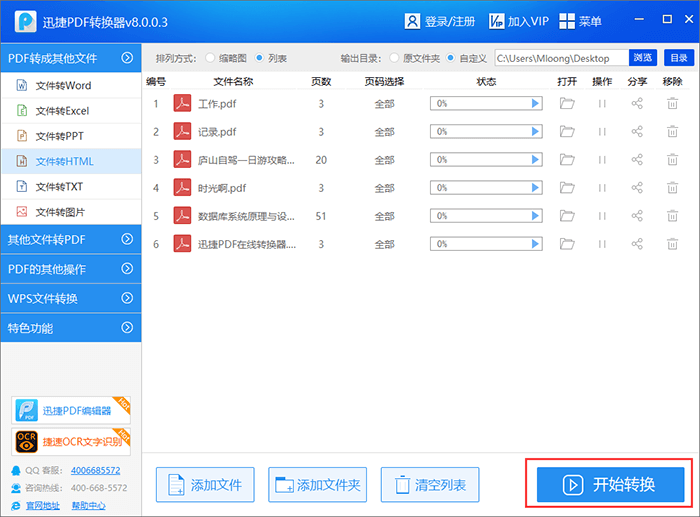Click 全部 page selection for 工作.pdf
The width and height of the screenshot is (700, 517).
coord(384,104)
